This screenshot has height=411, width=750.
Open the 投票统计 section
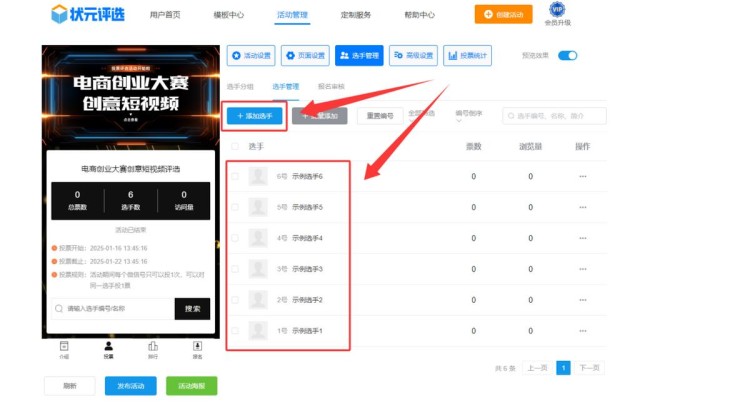[467, 57]
